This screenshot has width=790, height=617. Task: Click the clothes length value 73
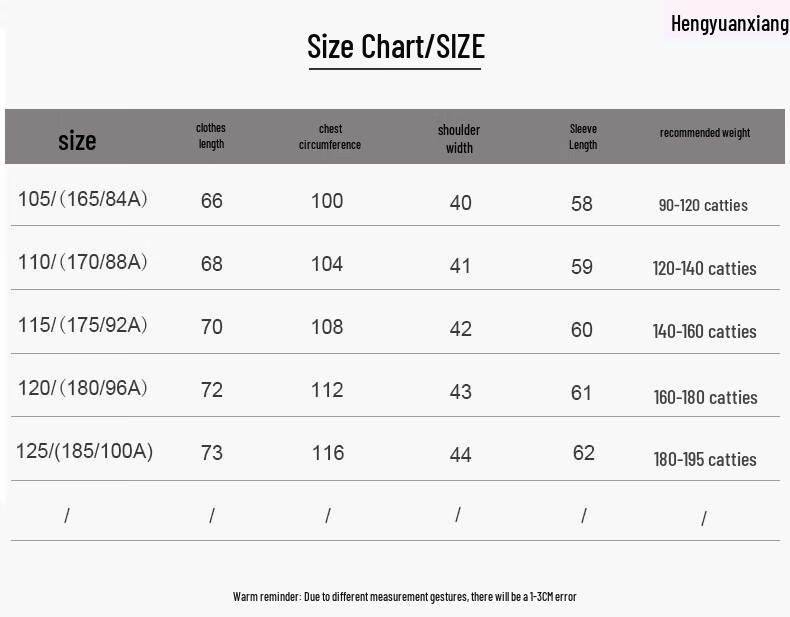click(x=212, y=452)
